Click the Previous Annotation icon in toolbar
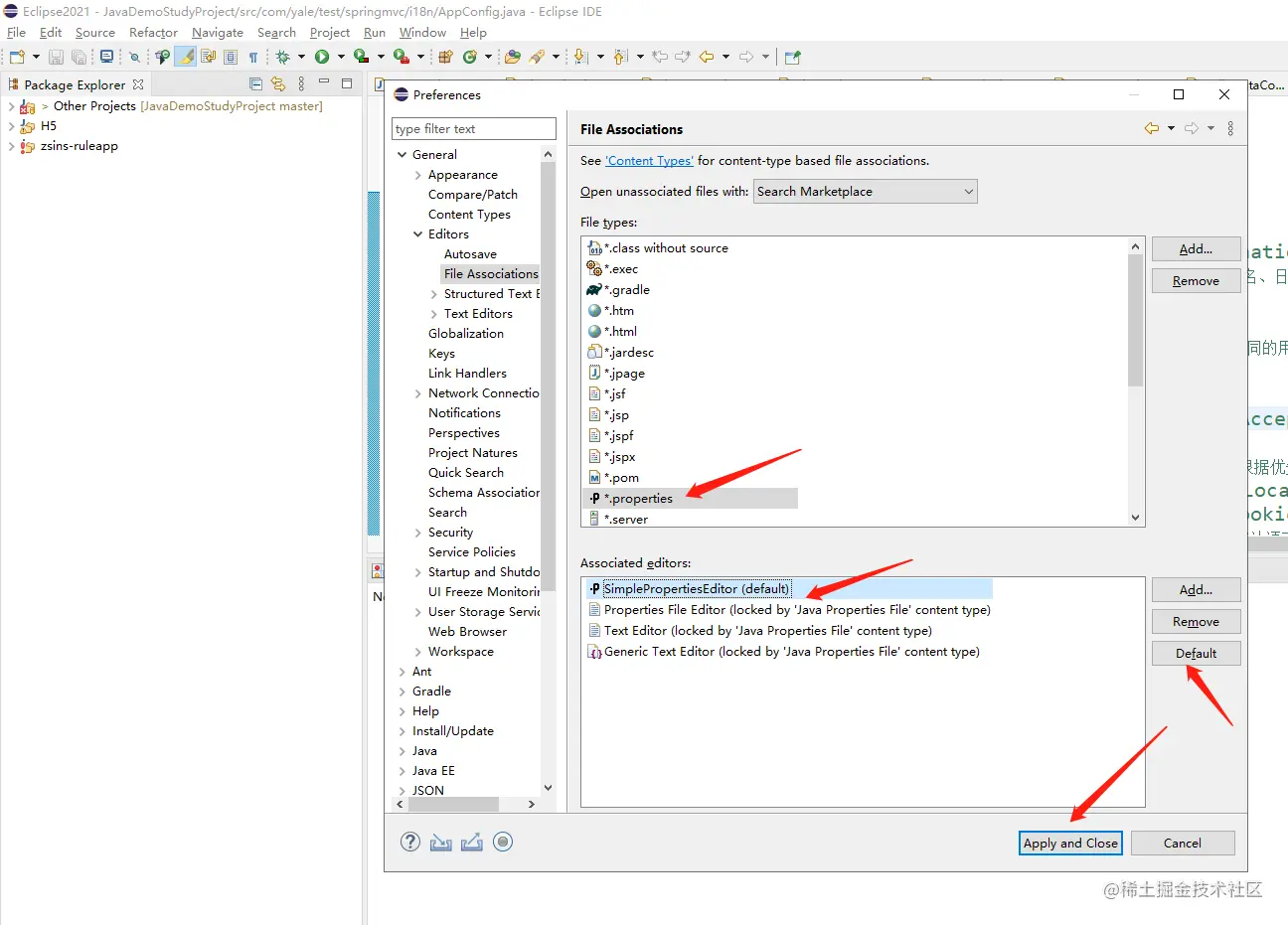This screenshot has height=925, width=1288. tap(621, 57)
